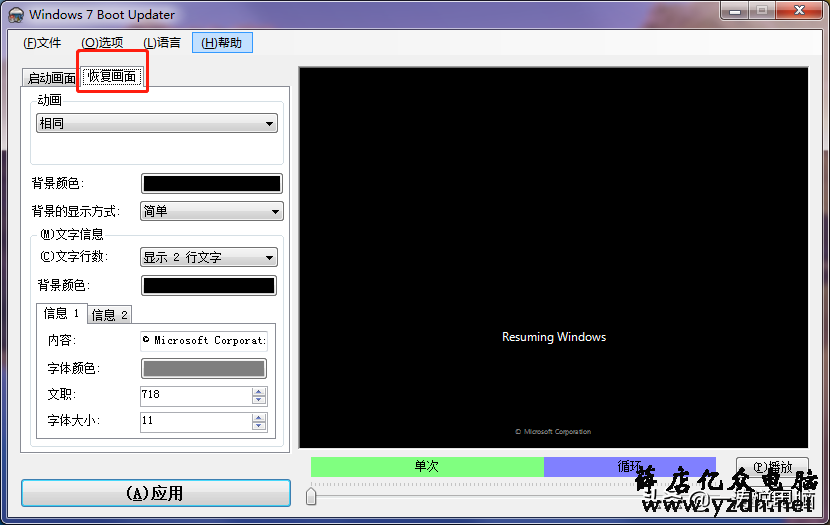Click the text-info 背景颜色 swatch

click(209, 286)
